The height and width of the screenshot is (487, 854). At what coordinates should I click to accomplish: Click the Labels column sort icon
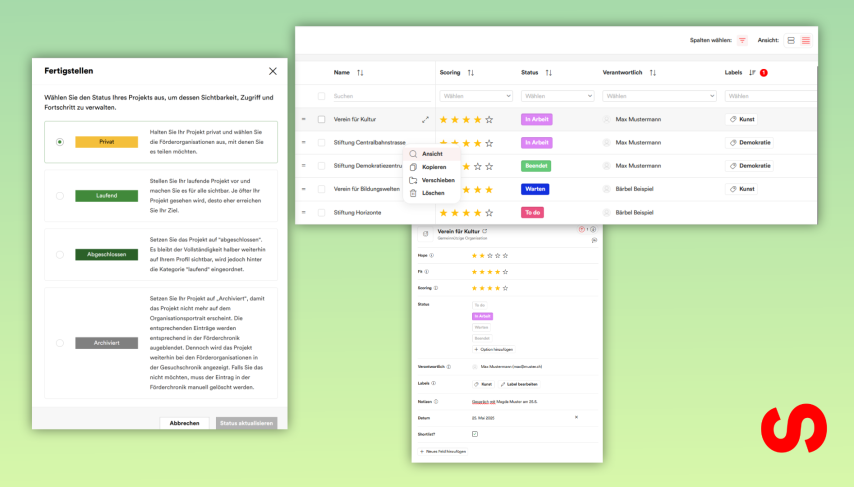(x=753, y=73)
